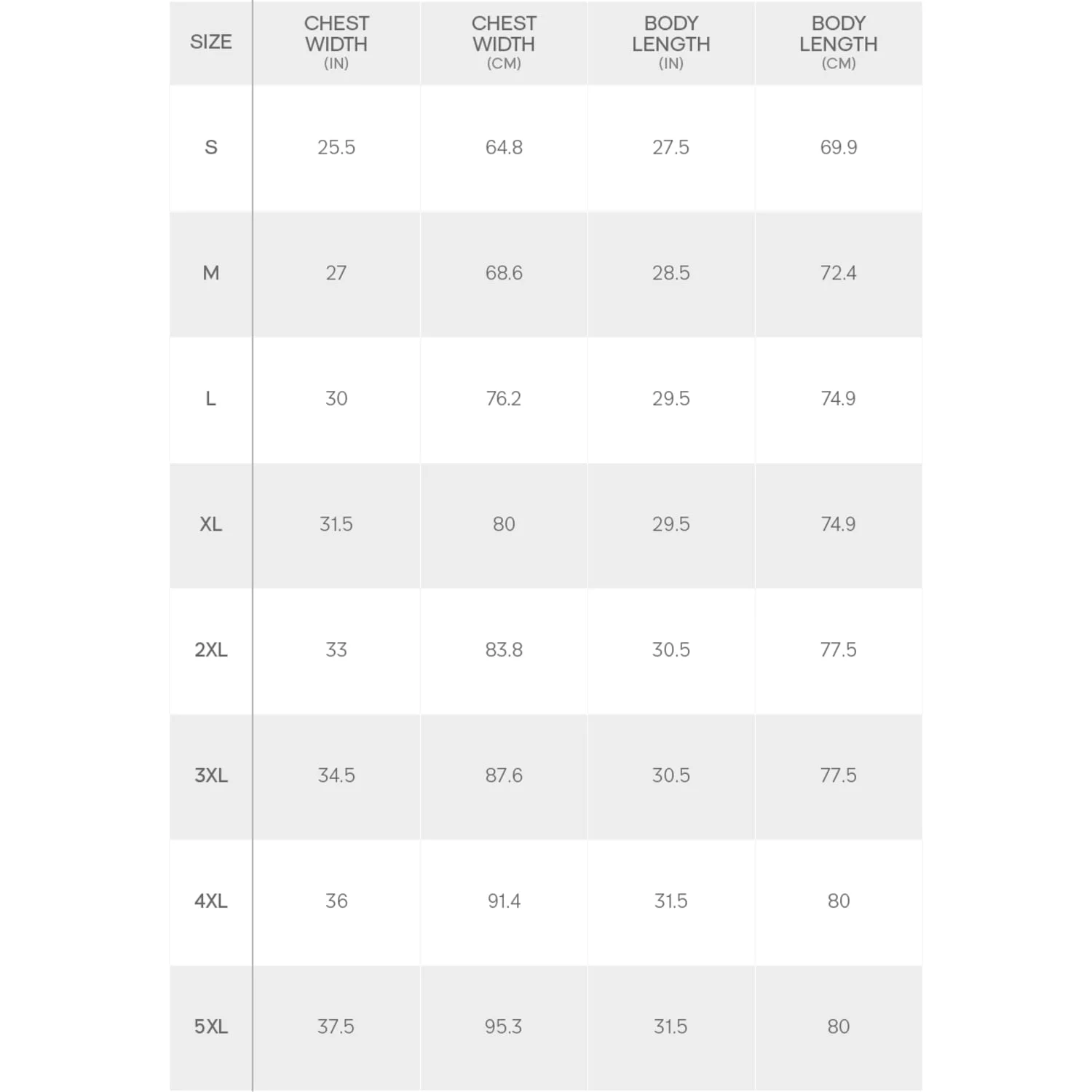Viewport: 1092px width, 1092px height.
Task: Select the 95.3 cell in the 5XL row
Action: (x=504, y=1026)
